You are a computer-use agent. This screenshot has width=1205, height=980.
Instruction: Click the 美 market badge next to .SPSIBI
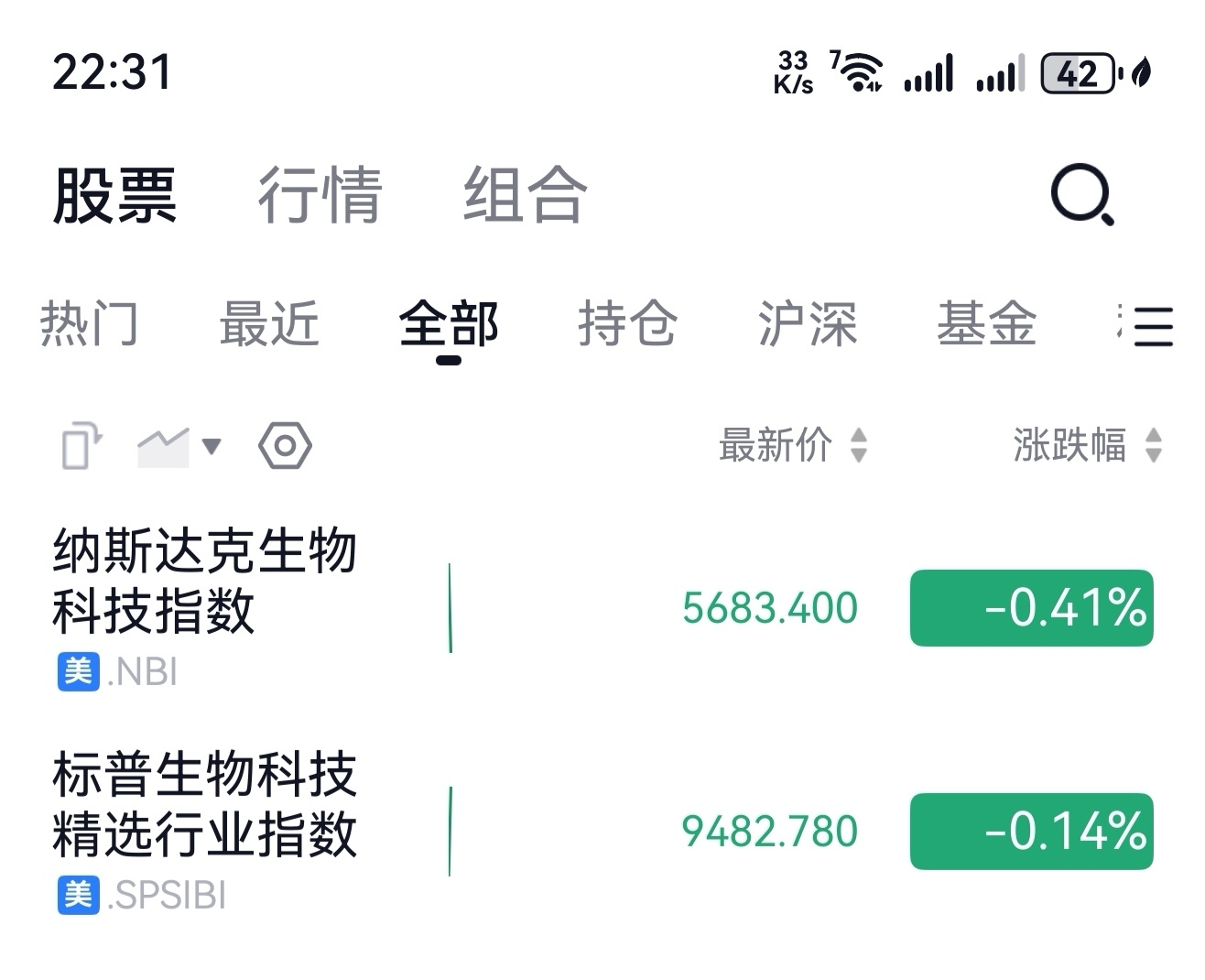click(77, 897)
